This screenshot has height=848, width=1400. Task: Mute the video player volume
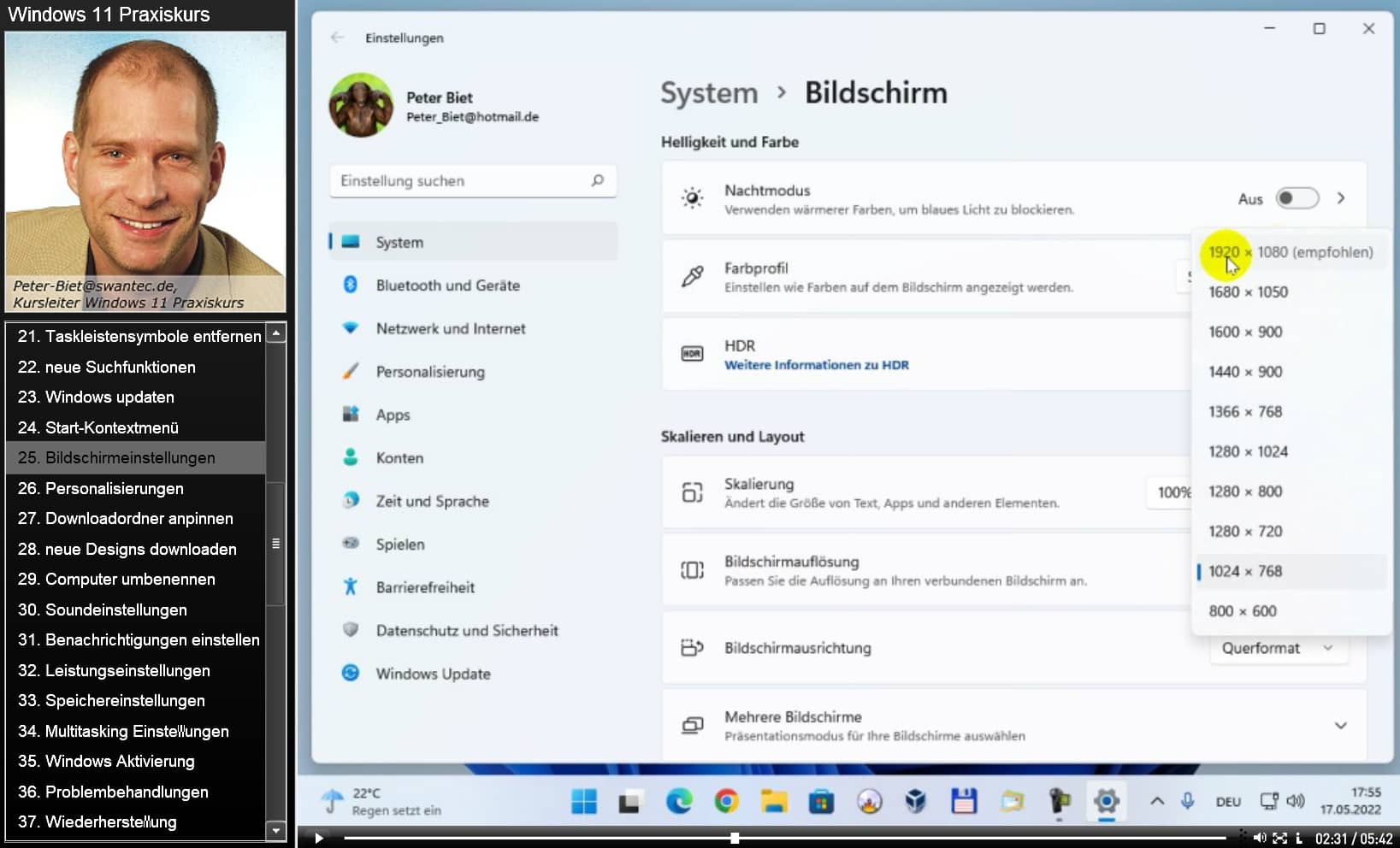click(x=1259, y=838)
